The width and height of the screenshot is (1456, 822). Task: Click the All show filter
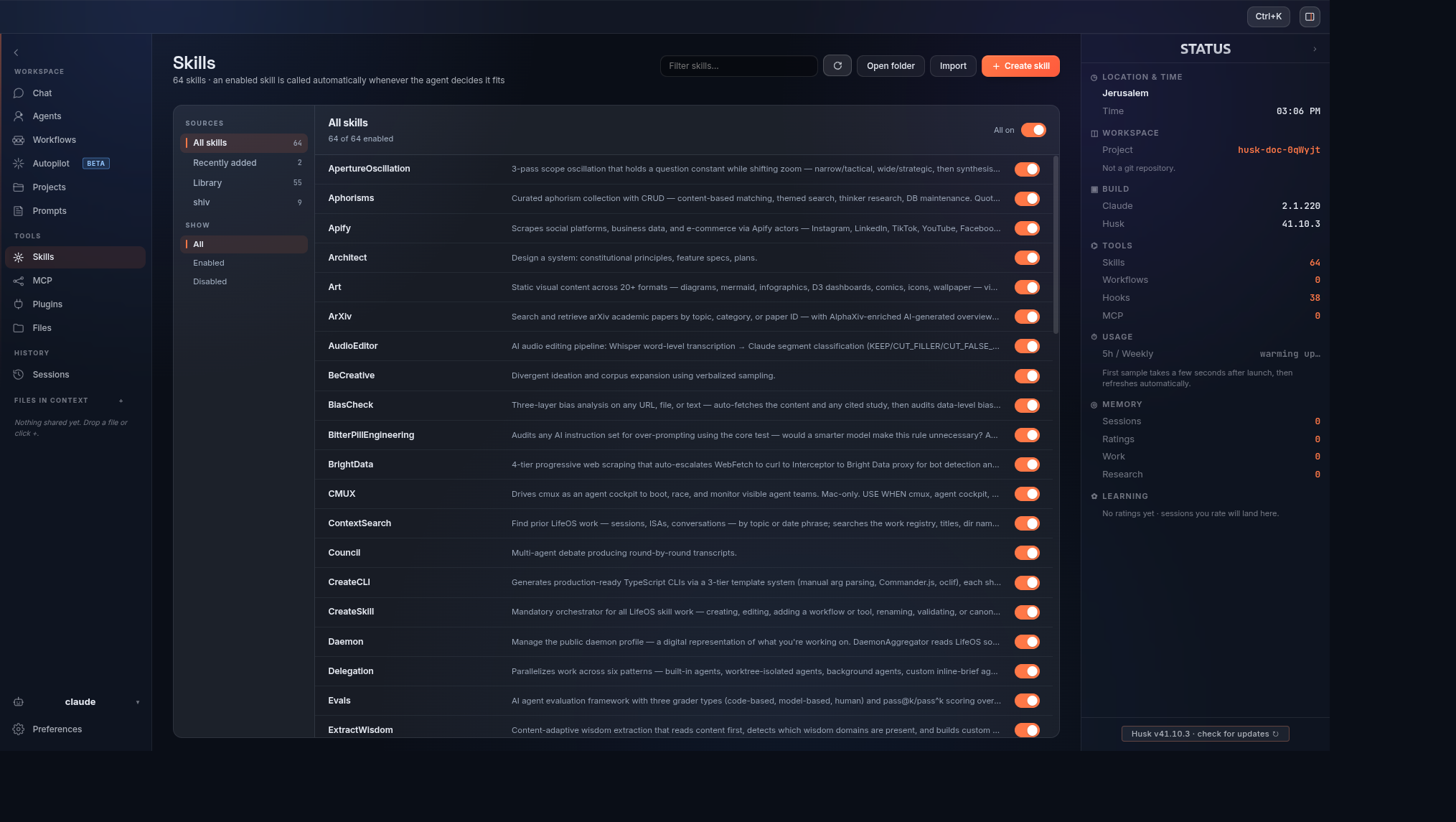click(244, 245)
